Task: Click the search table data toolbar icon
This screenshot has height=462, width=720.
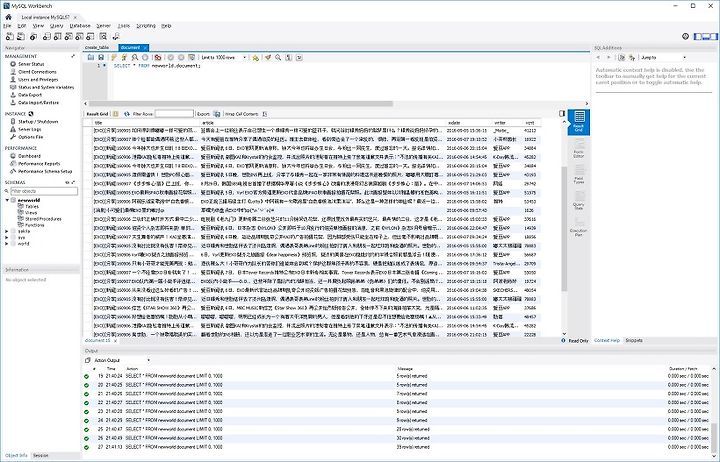Action: 103,36
